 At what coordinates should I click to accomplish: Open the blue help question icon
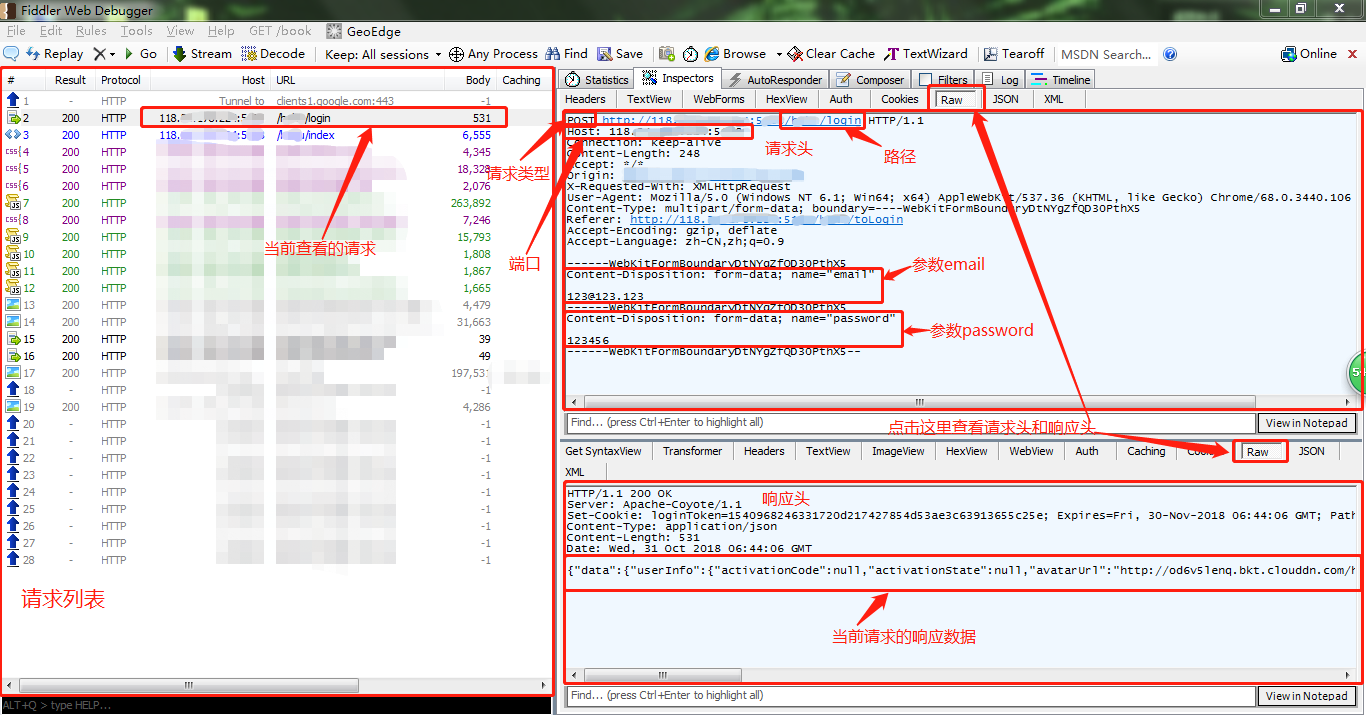(x=1170, y=54)
